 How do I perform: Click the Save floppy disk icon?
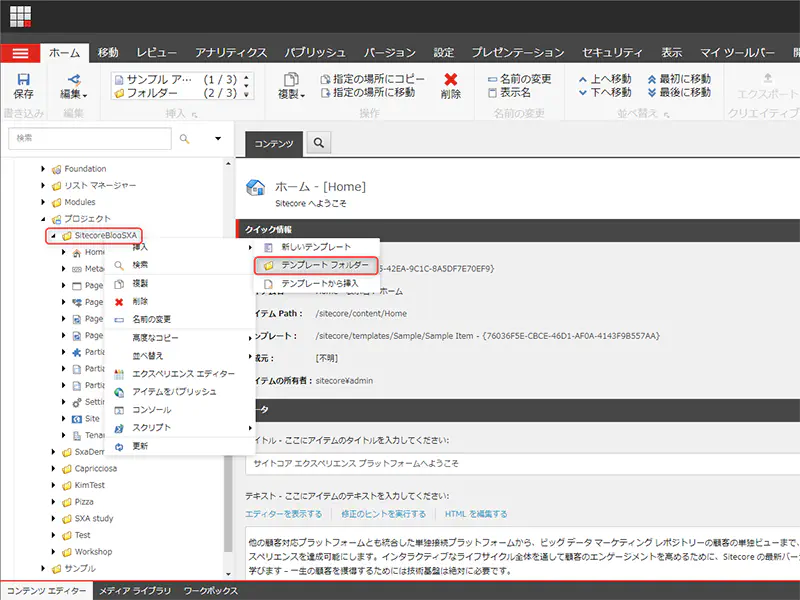tap(23, 79)
